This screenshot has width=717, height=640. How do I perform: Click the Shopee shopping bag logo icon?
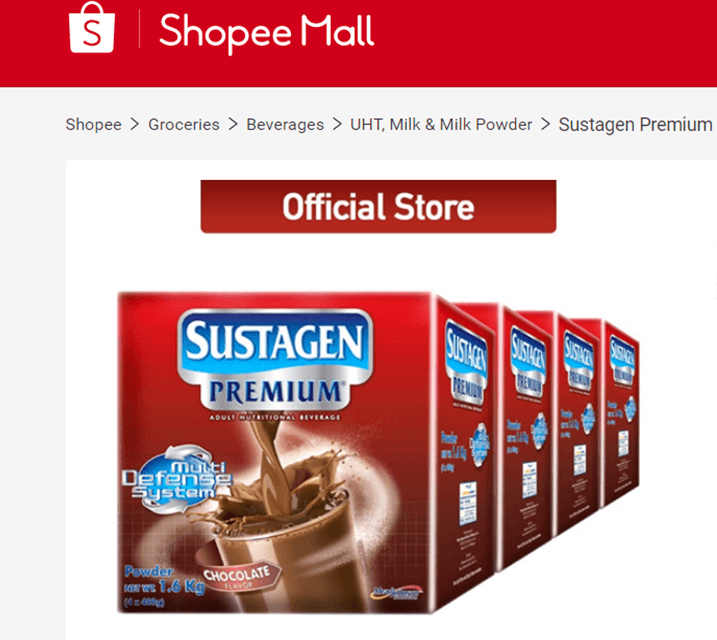91,27
